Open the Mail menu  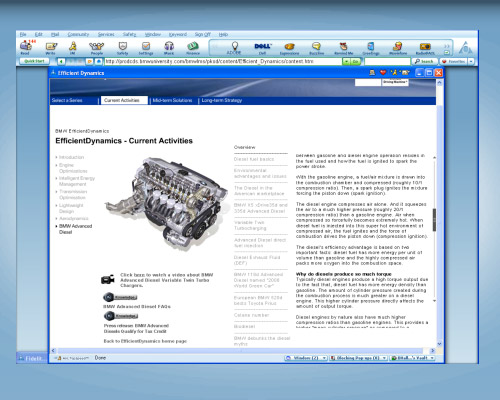pyautogui.click(x=55, y=34)
